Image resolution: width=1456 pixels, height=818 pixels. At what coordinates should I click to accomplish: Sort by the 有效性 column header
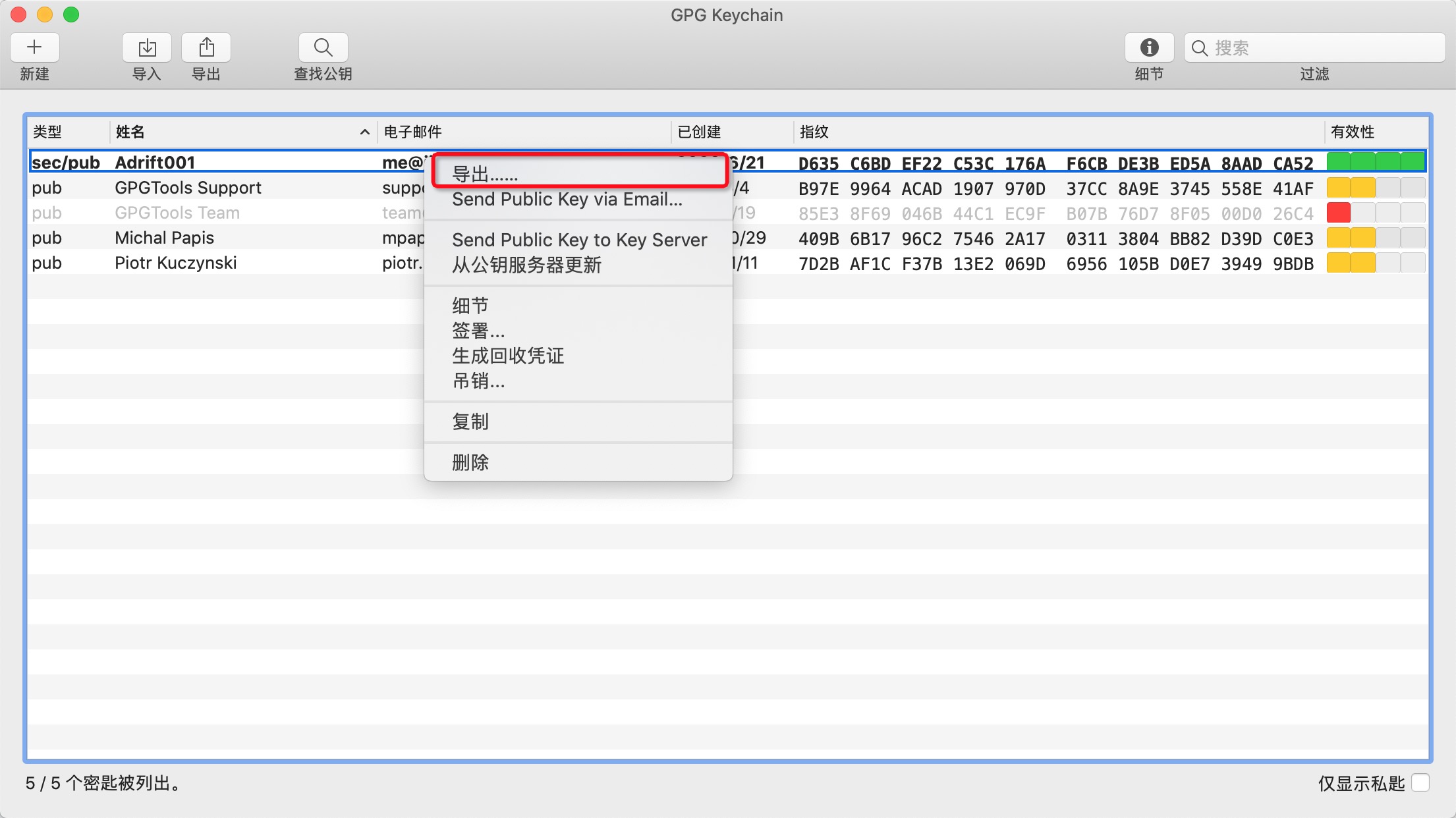(1353, 132)
